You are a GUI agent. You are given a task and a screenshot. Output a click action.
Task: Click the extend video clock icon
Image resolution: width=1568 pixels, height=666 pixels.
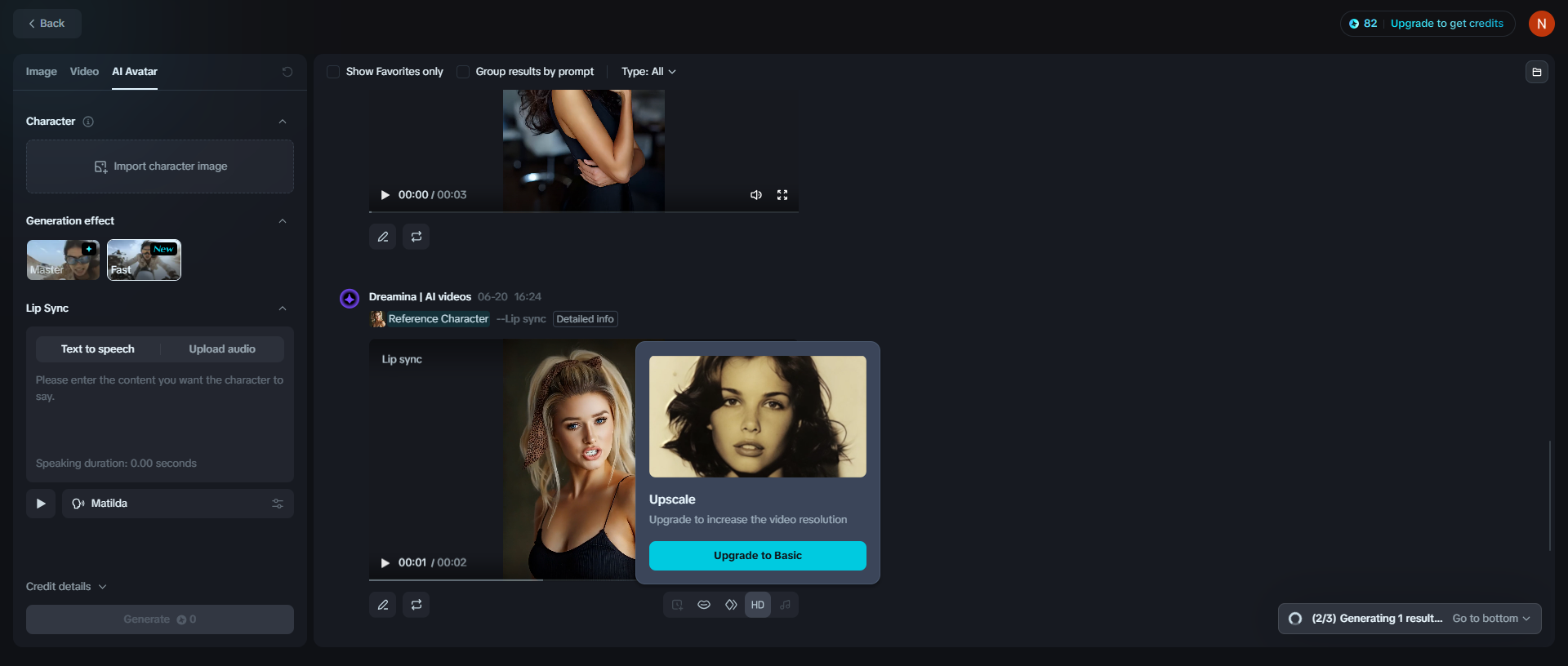coord(677,605)
